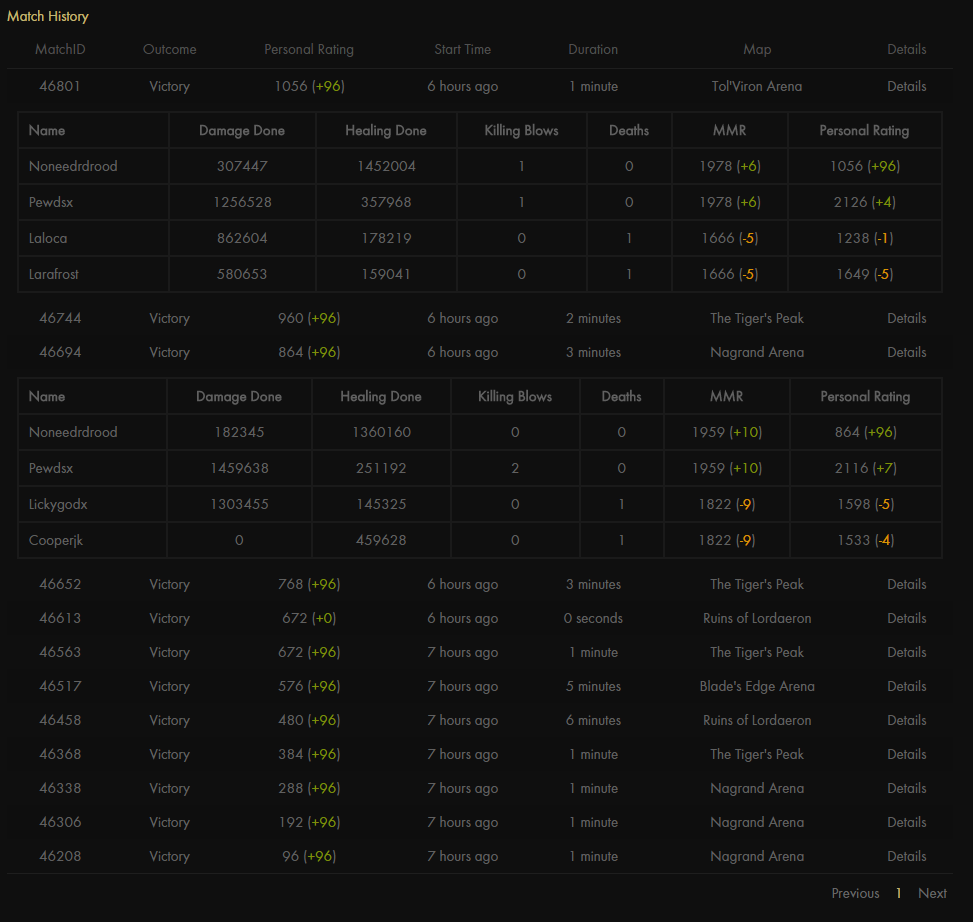Open Details for match 46652

click(x=906, y=584)
